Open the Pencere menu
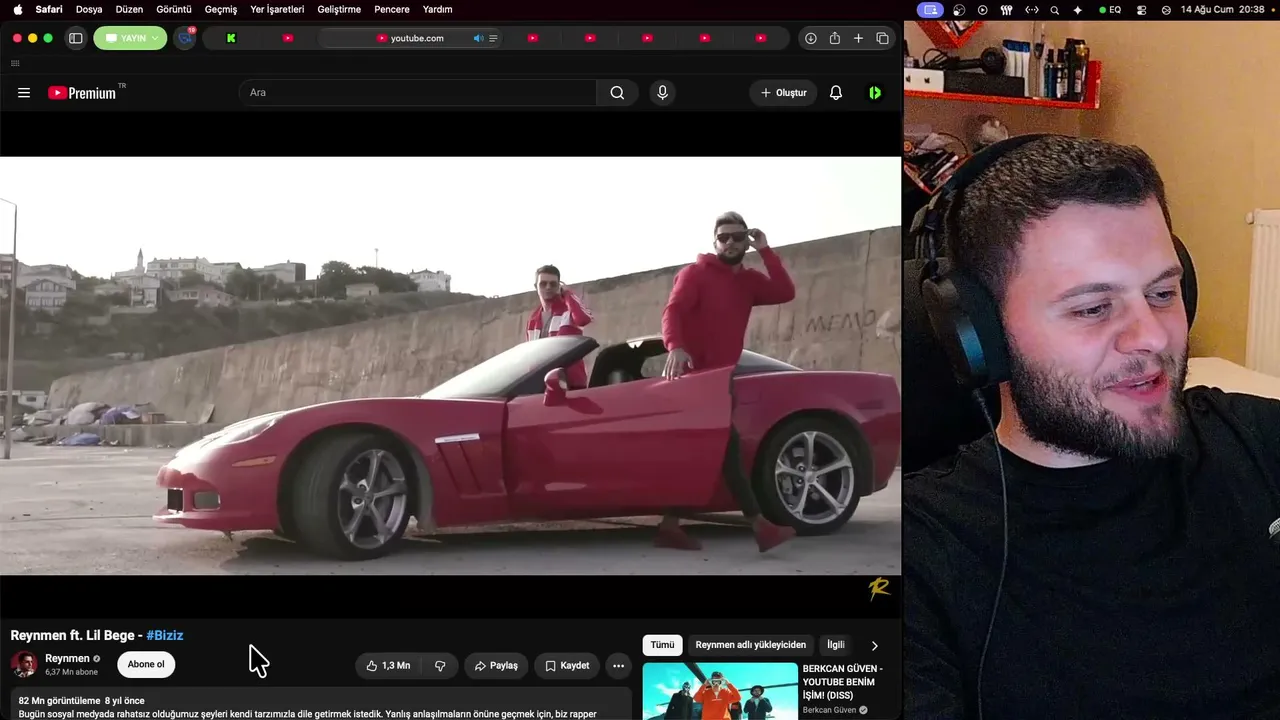 392,9
